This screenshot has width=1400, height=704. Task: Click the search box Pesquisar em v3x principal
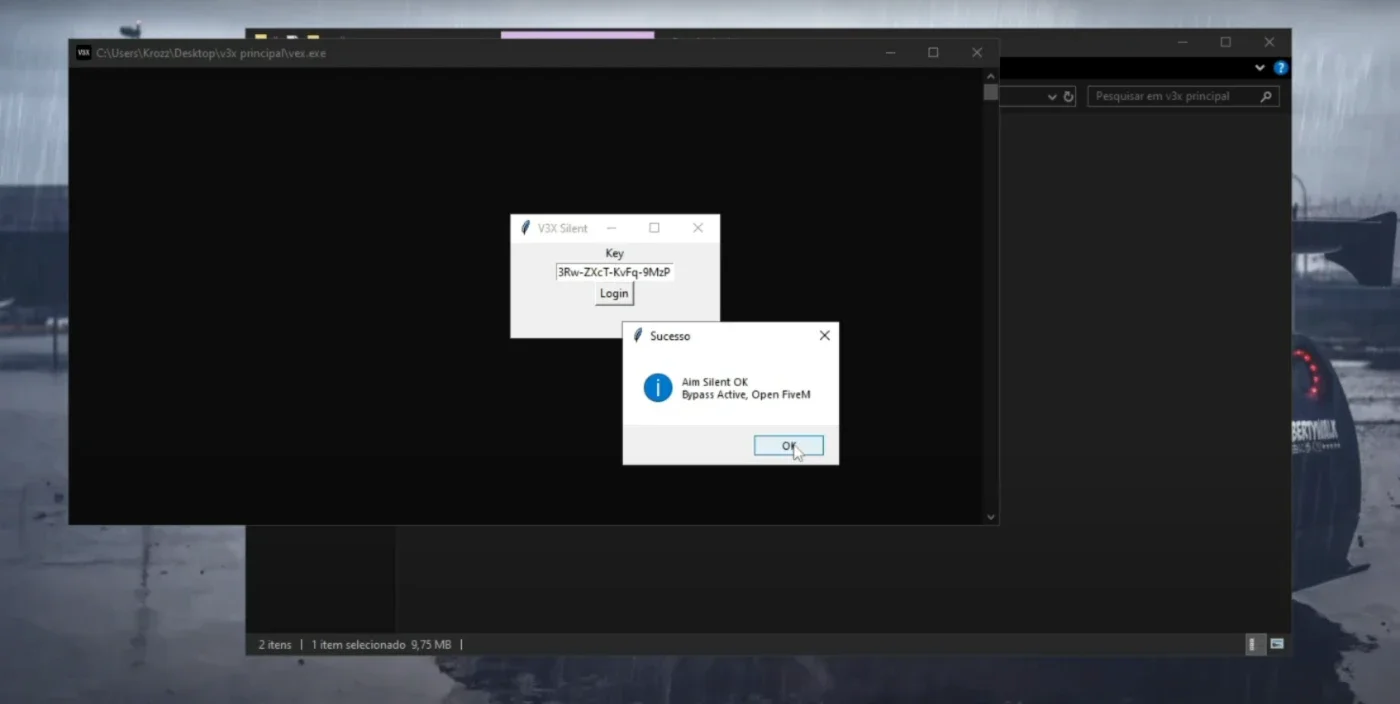tap(1183, 97)
